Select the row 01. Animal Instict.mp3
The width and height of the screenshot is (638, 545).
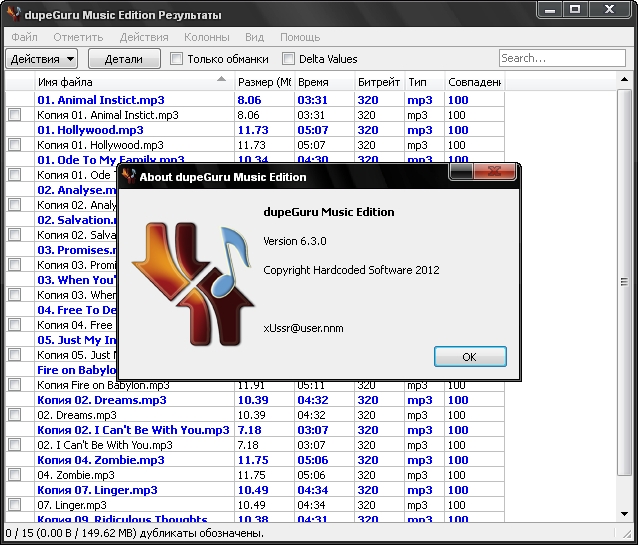[x=255, y=100]
